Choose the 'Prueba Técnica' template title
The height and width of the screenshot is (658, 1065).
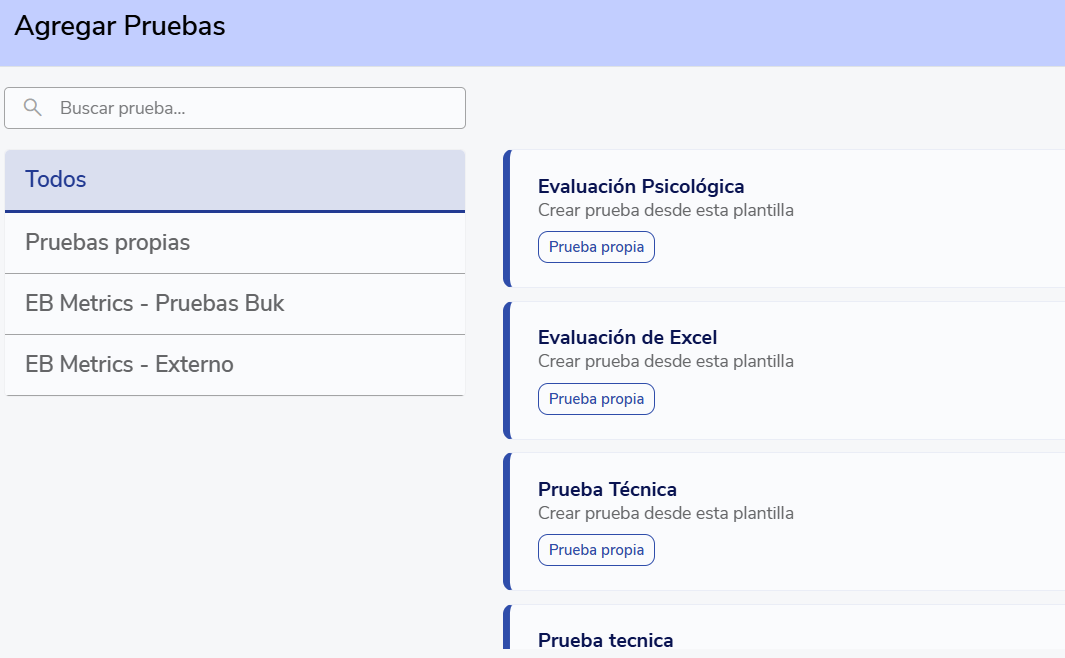tap(607, 490)
